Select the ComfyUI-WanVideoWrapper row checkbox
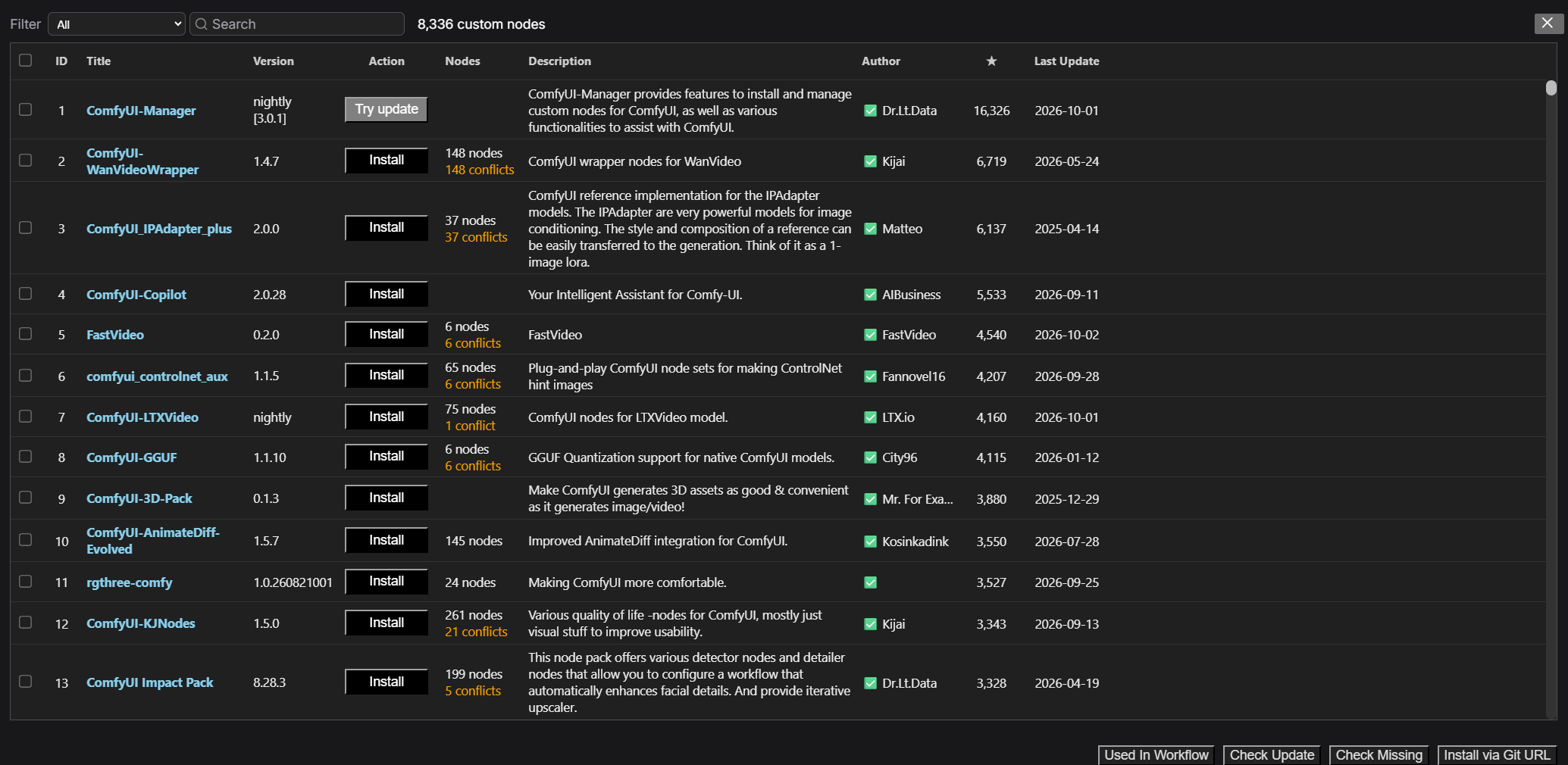The width and height of the screenshot is (1568, 765). 26,161
